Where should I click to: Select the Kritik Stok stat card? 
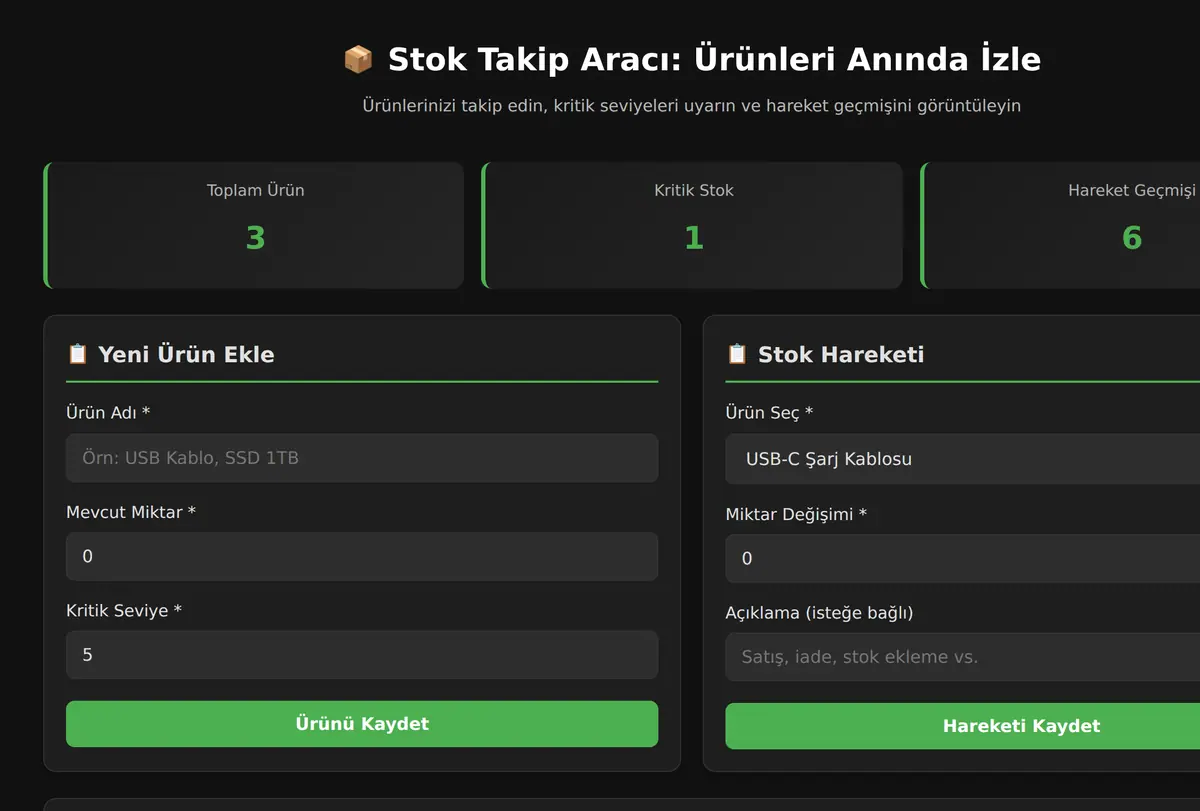tap(692, 225)
